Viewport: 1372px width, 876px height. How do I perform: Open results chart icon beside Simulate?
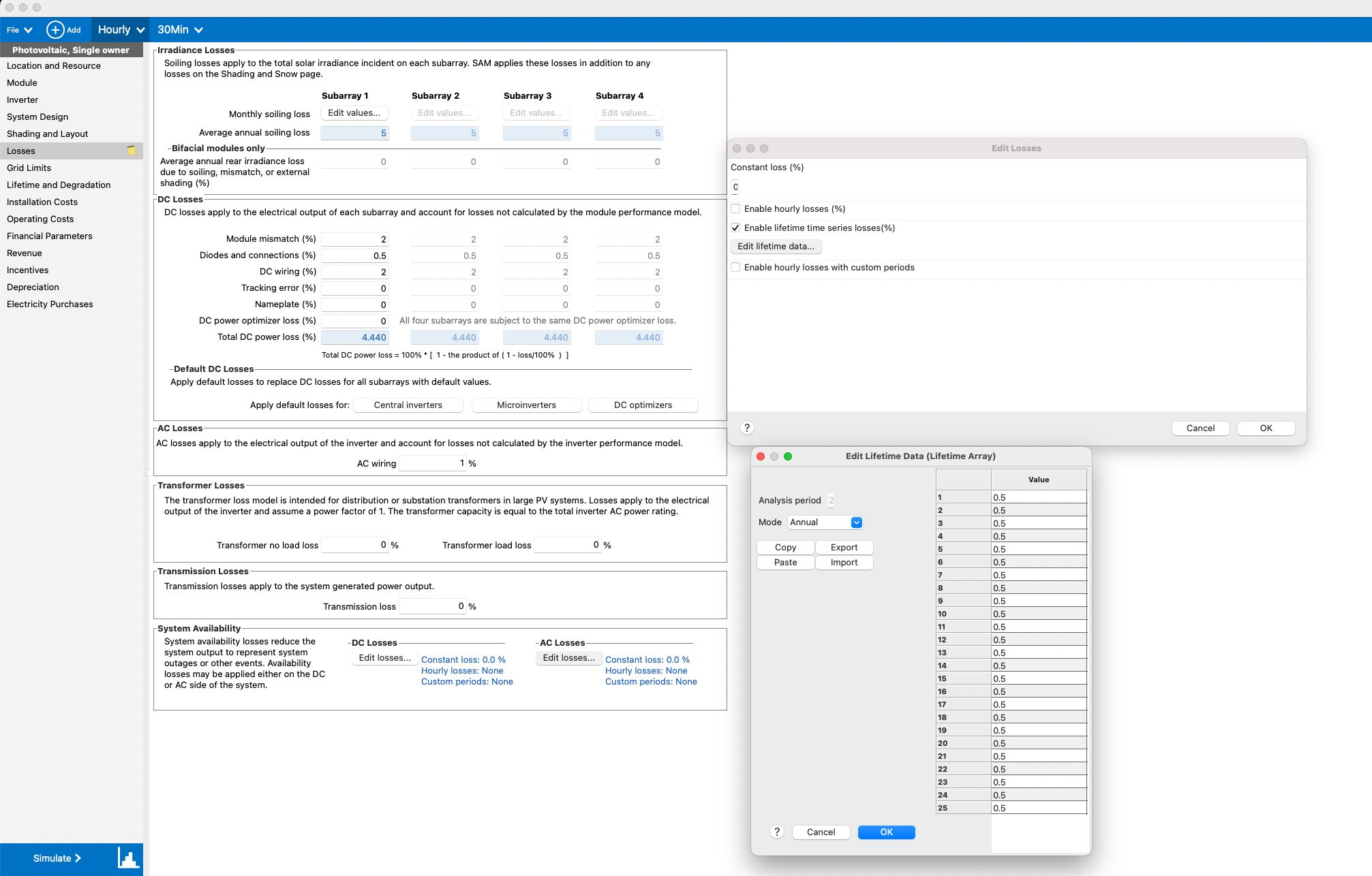tap(127, 858)
